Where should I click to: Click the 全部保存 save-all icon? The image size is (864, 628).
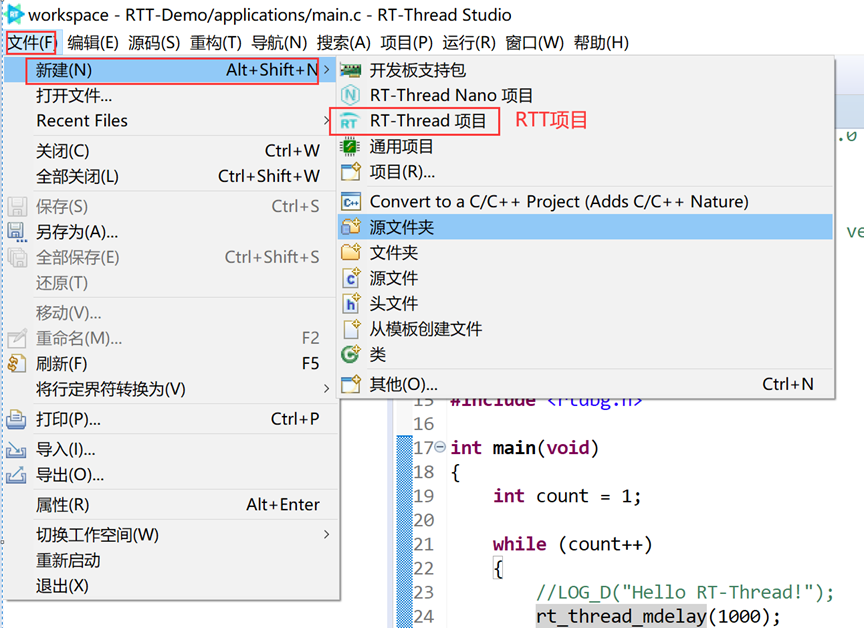click(x=17, y=257)
